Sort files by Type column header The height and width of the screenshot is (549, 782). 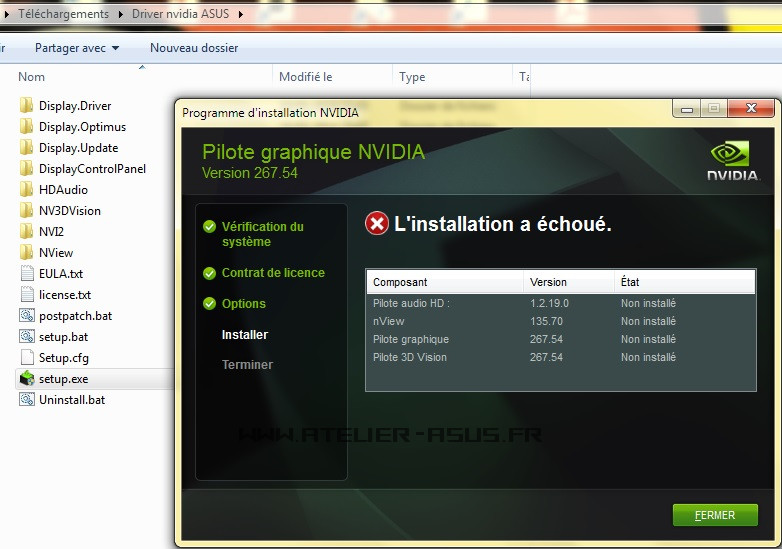pyautogui.click(x=412, y=77)
